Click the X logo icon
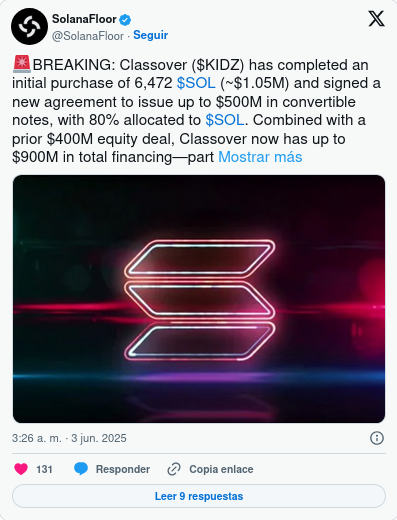The width and height of the screenshot is (397, 520). 376,19
